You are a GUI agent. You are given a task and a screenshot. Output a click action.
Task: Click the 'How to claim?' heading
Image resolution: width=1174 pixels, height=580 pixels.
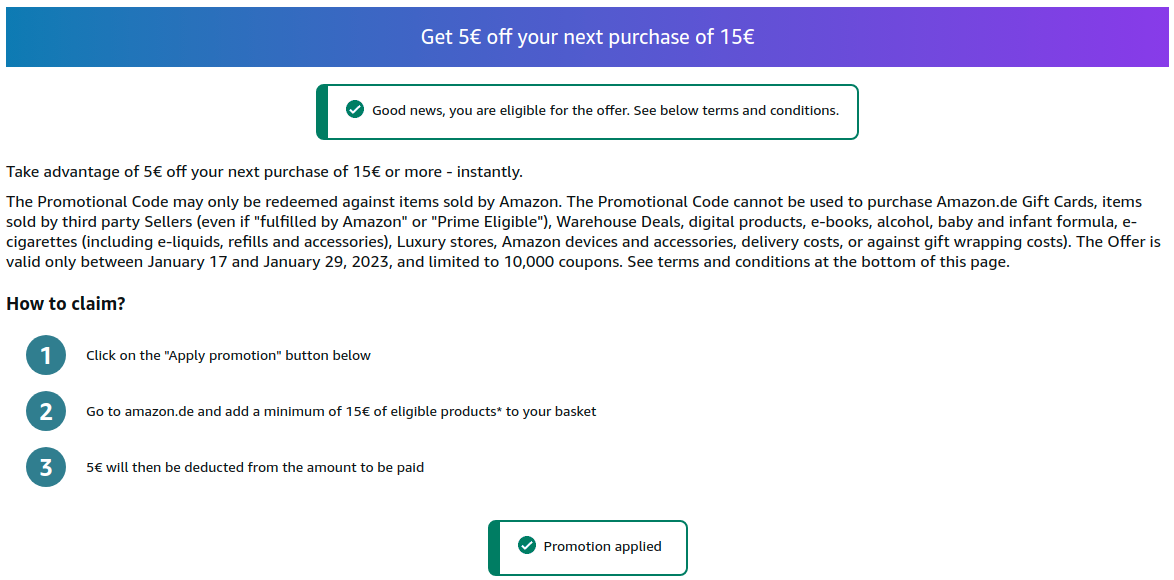pyautogui.click(x=66, y=304)
